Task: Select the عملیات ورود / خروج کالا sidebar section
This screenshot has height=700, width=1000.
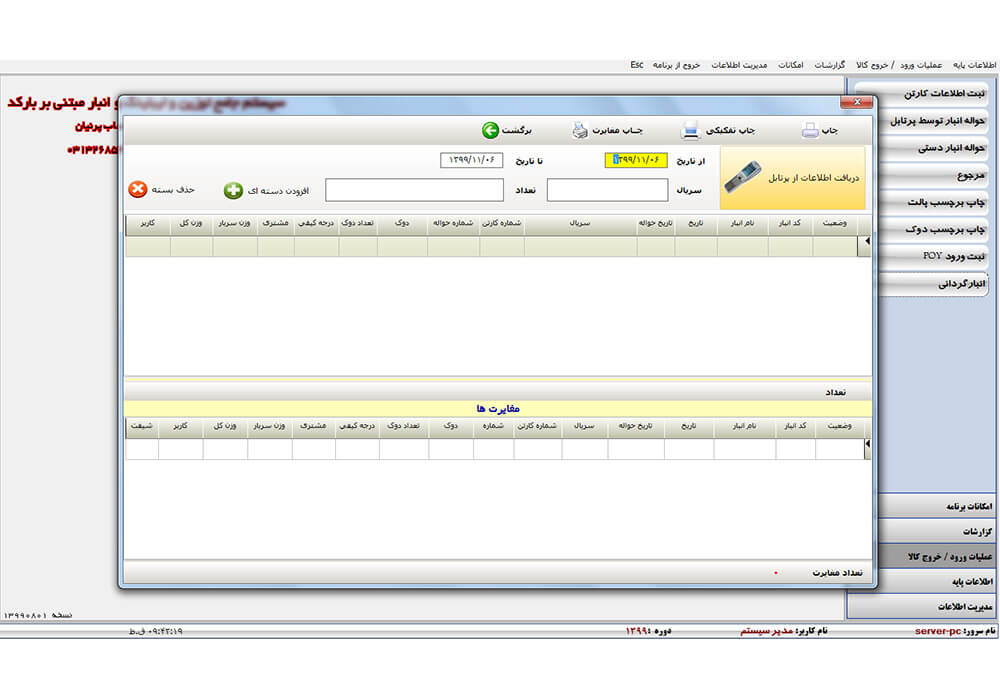Action: [936, 557]
